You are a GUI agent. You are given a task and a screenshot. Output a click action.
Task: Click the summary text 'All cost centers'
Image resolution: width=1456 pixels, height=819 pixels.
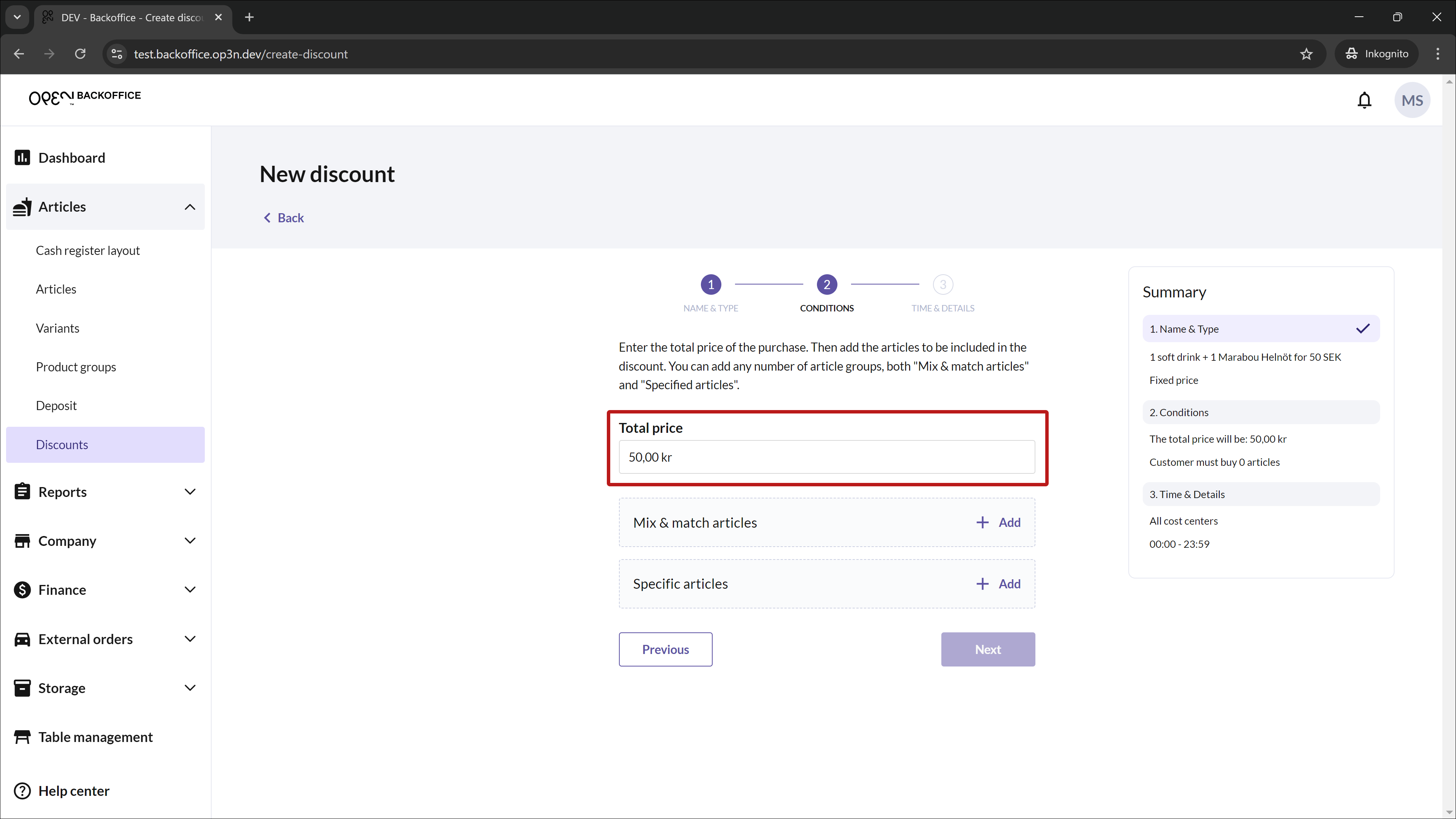click(x=1183, y=521)
